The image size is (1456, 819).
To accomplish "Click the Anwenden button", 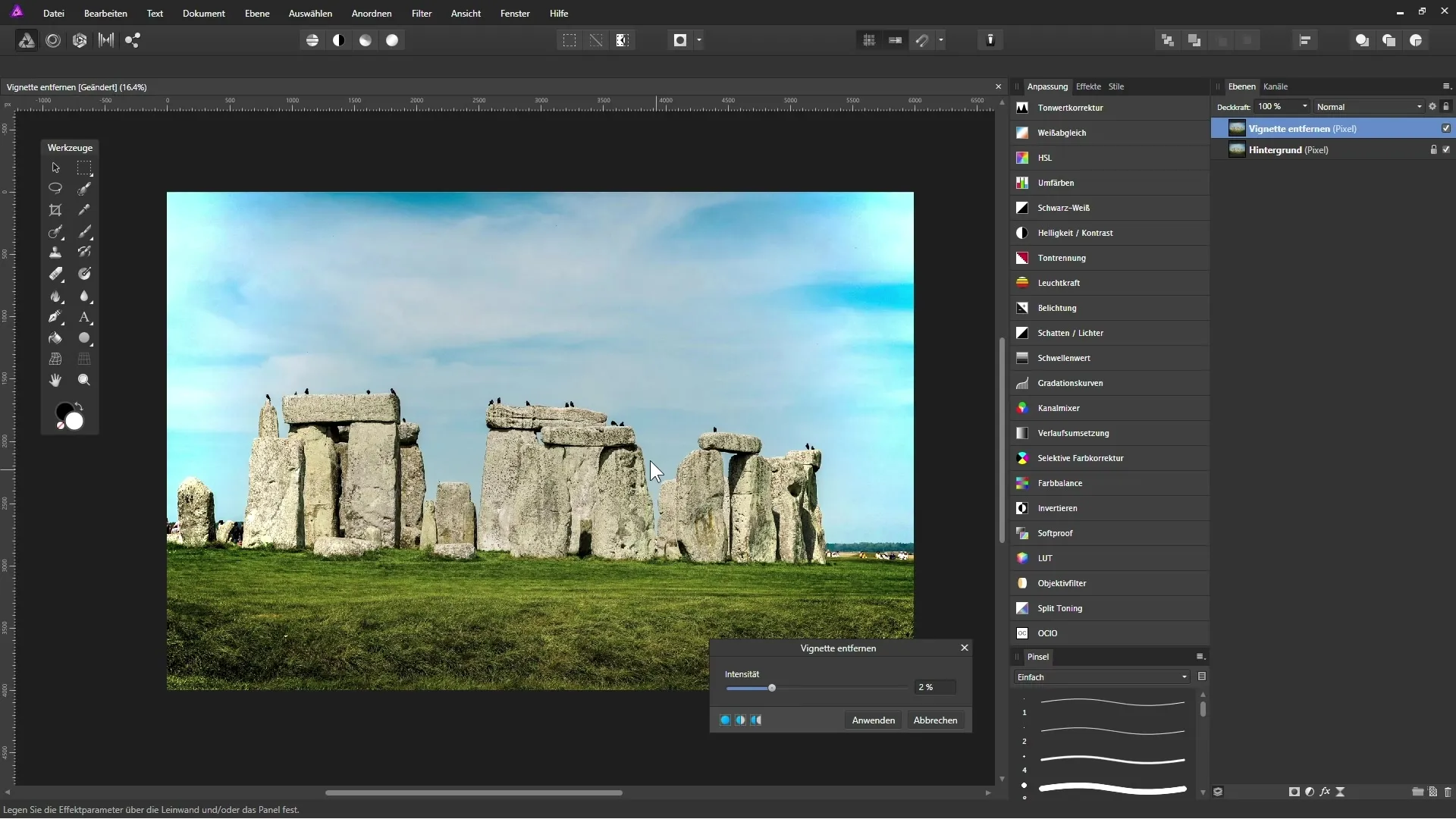I will point(874,720).
